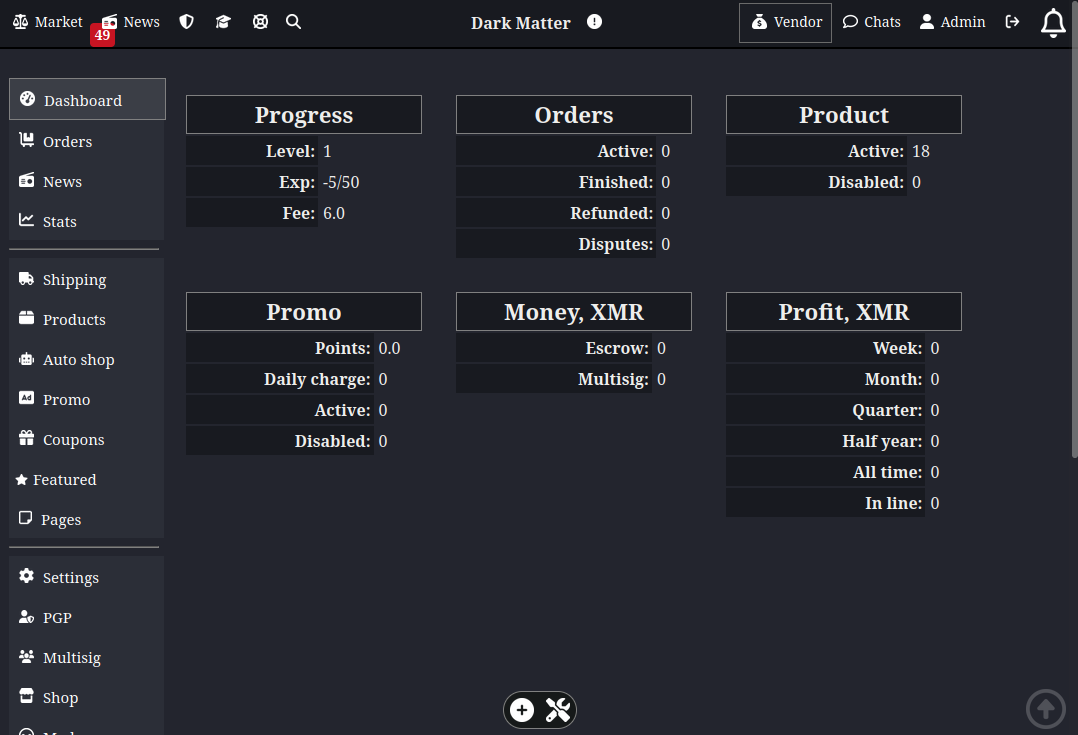Click the Dark Matter site title
1078x735 pixels.
pos(520,23)
